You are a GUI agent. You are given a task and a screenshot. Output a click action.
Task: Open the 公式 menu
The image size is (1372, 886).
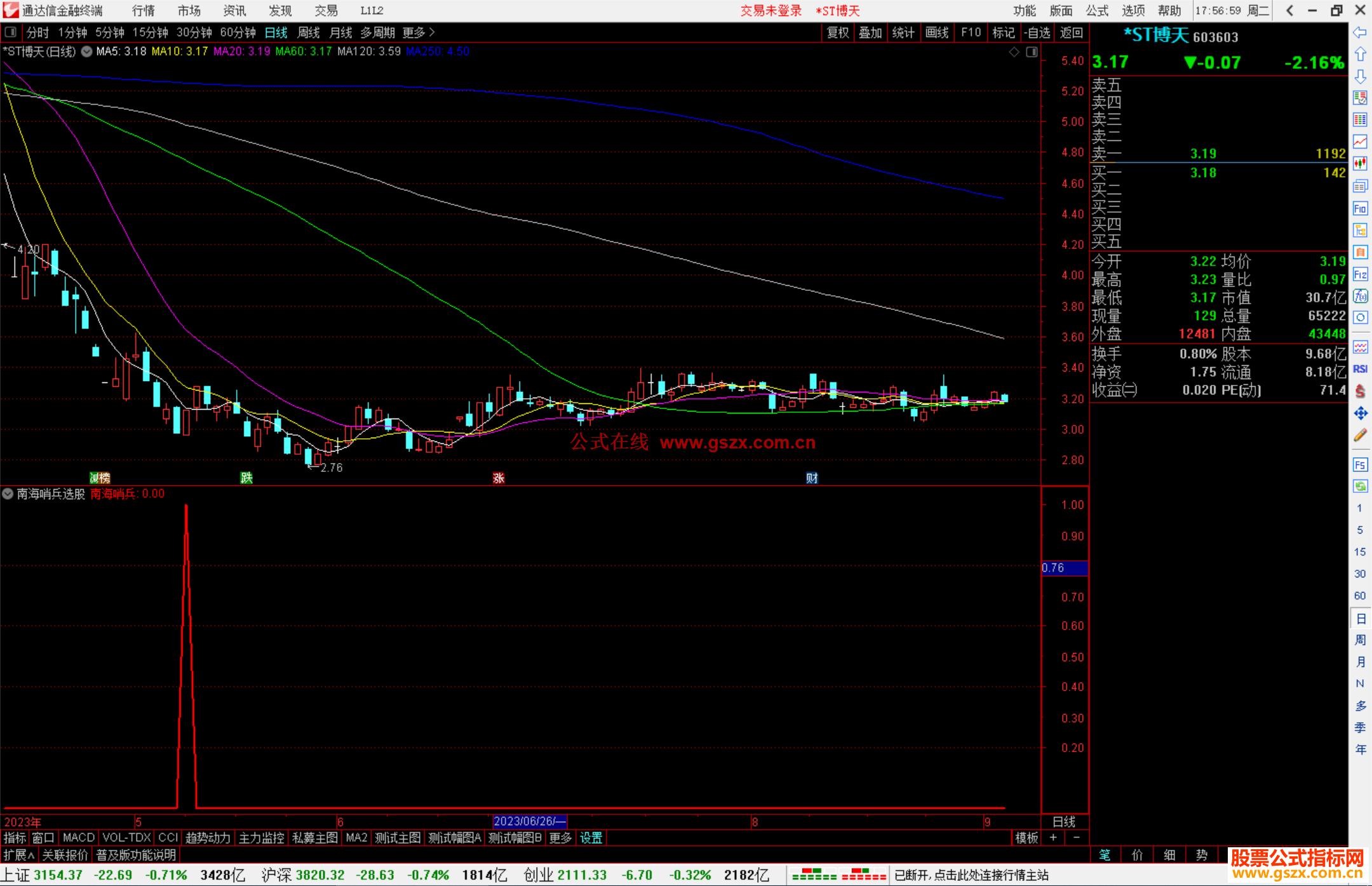pos(1097,10)
